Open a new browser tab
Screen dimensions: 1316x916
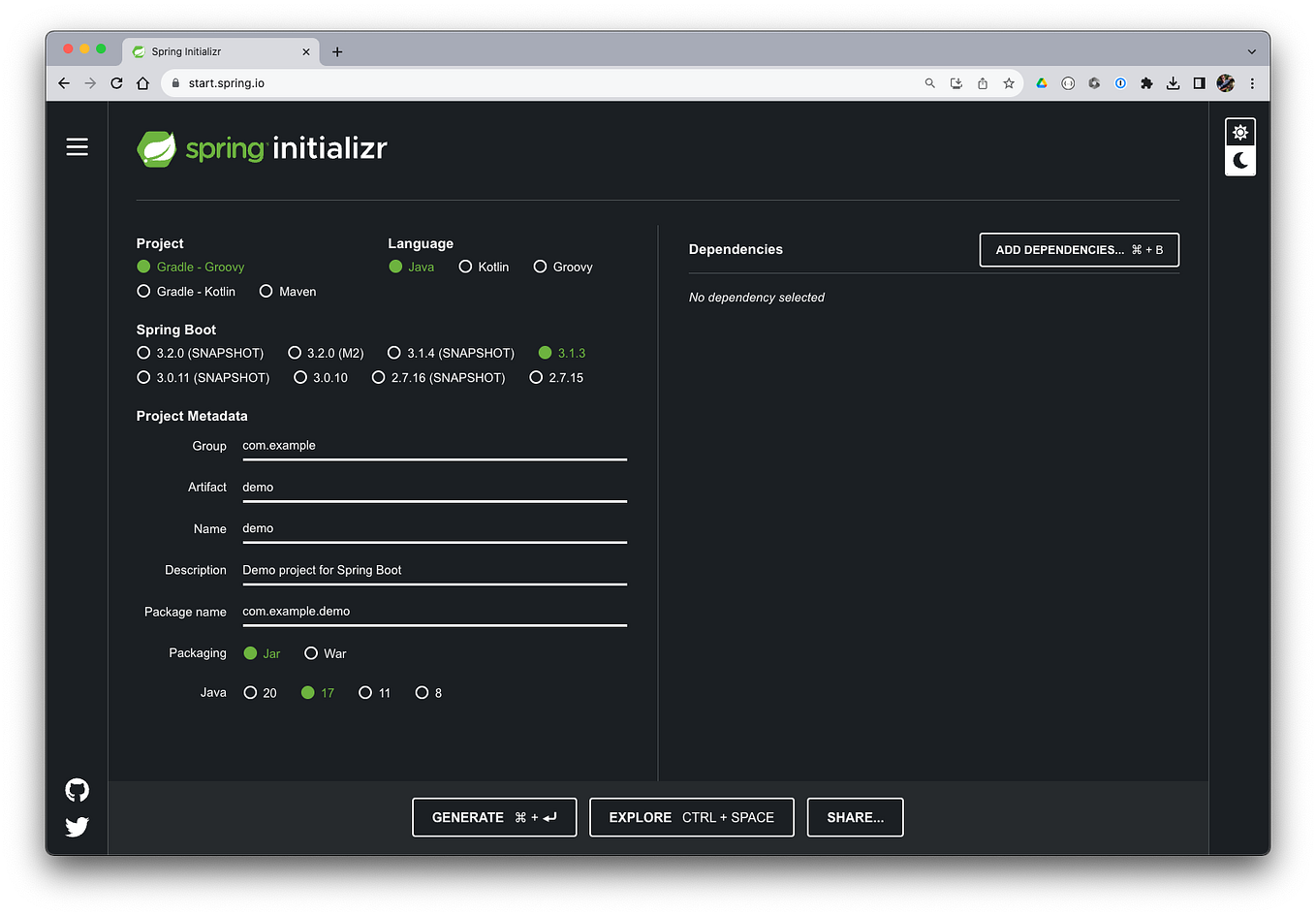click(337, 51)
